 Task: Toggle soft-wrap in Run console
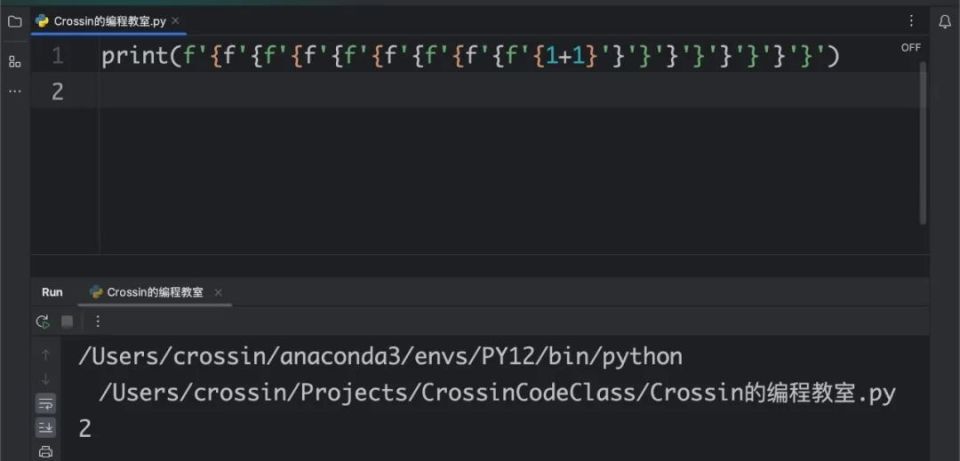(45, 403)
